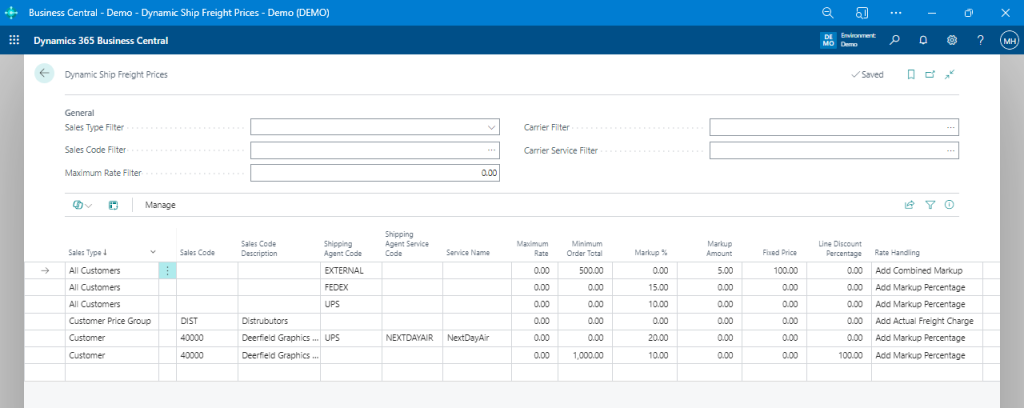The image size is (1024, 408).
Task: Open Carrier Service Filter lookup ellipsis
Action: click(951, 150)
